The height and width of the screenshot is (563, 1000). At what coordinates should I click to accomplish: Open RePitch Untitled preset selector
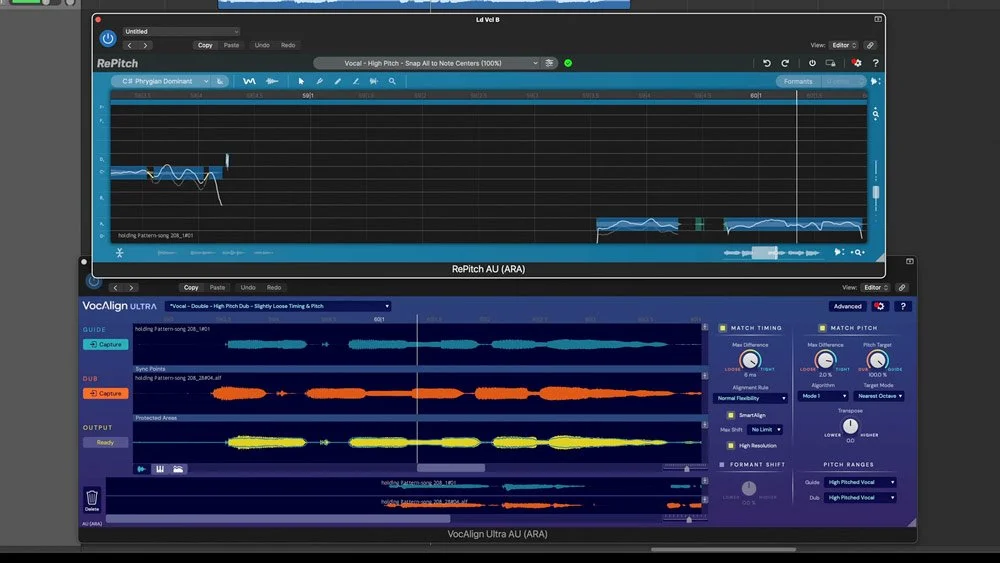pyautogui.click(x=181, y=31)
